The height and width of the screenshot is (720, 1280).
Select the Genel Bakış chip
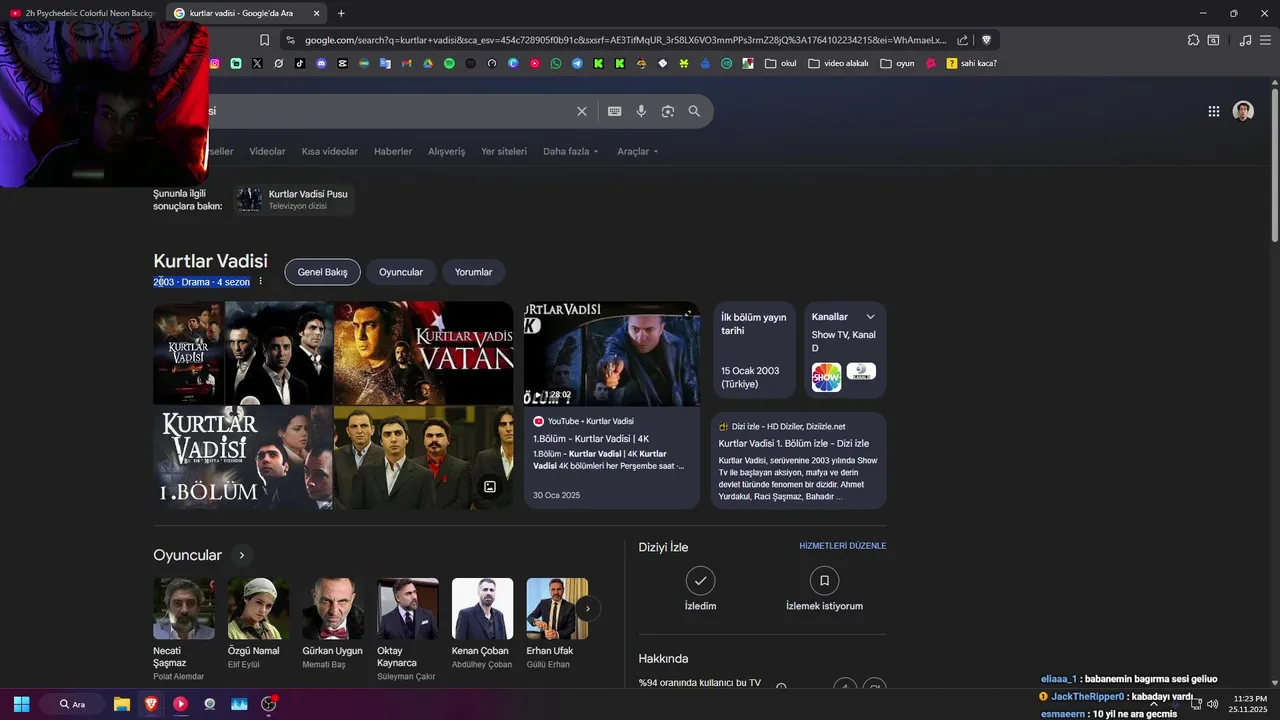(x=322, y=272)
